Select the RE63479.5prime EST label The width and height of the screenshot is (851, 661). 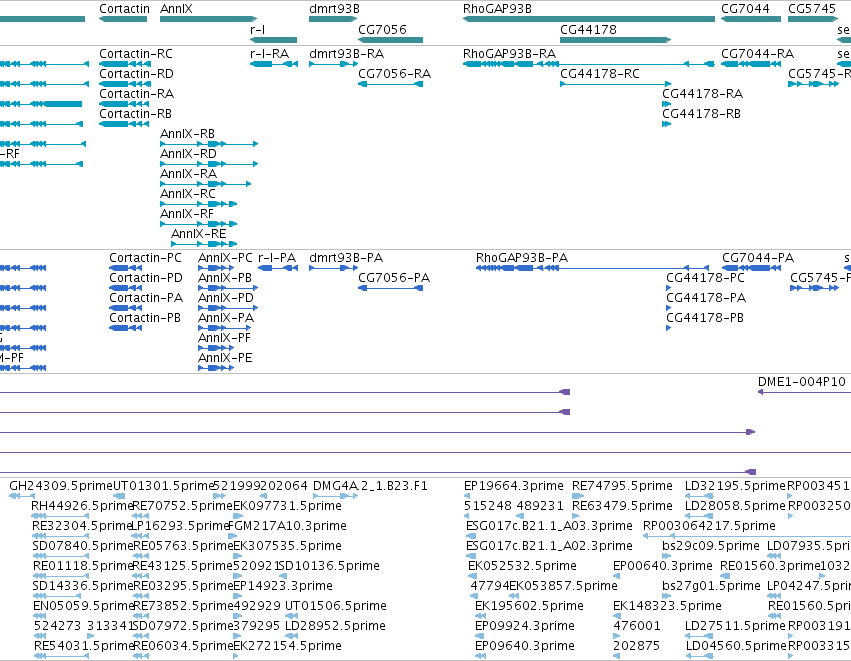click(x=623, y=506)
